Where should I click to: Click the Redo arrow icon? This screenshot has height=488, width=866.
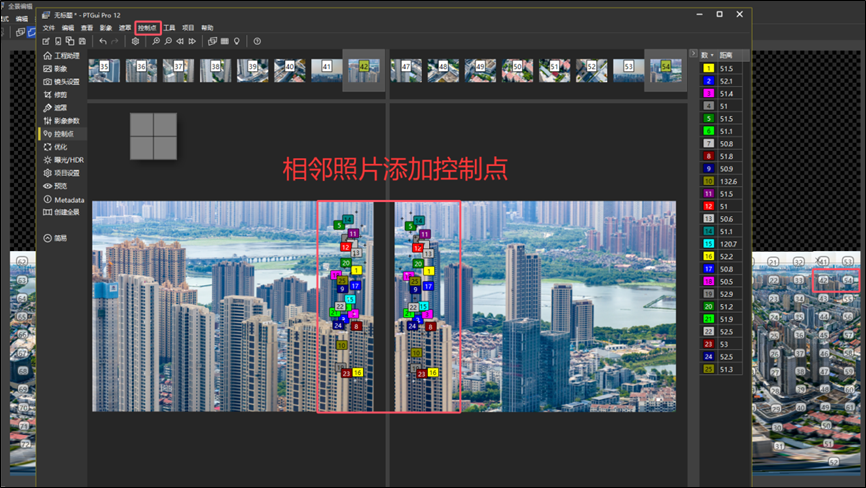[x=115, y=41]
